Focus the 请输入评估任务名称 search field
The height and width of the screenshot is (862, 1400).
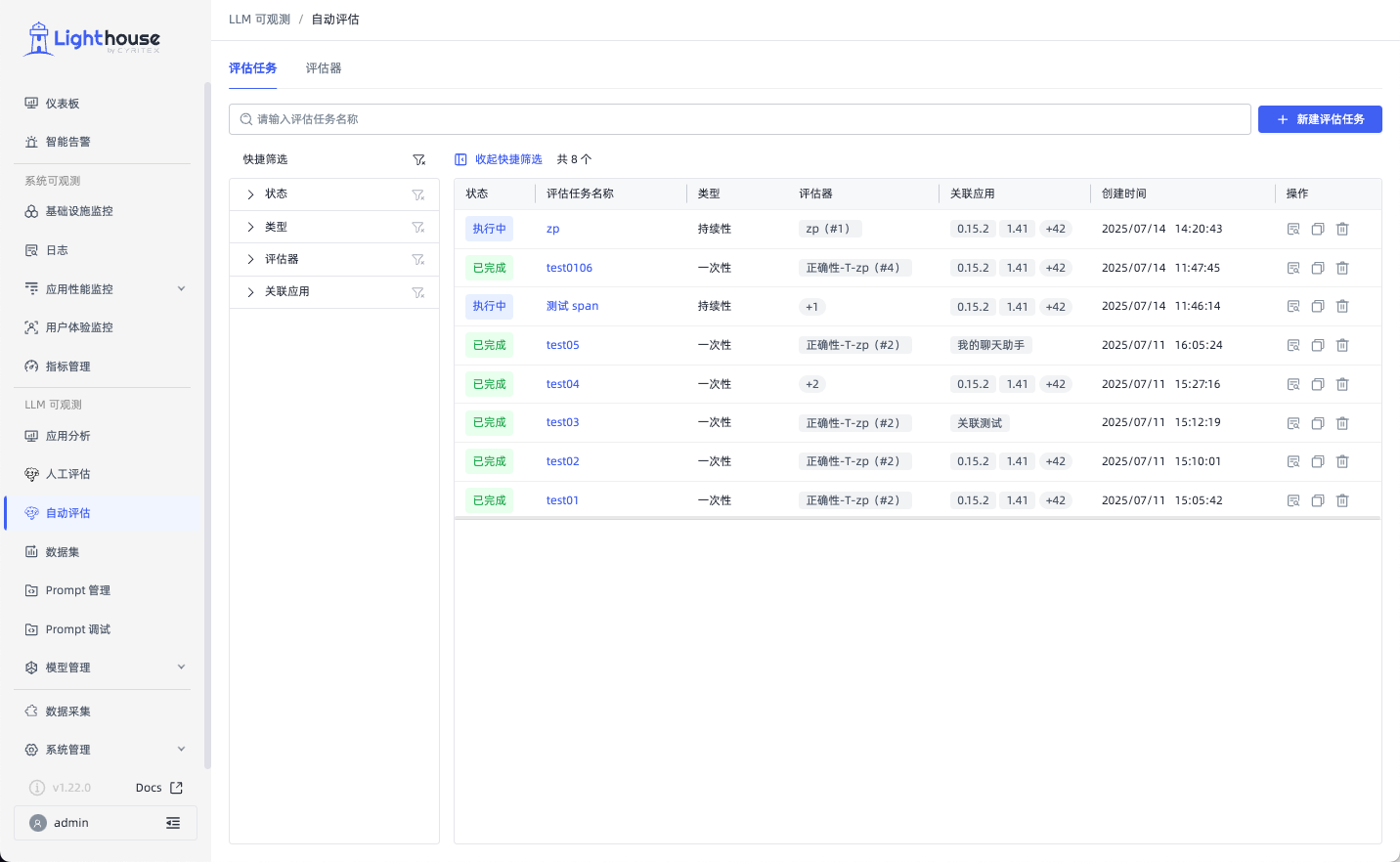coord(740,119)
